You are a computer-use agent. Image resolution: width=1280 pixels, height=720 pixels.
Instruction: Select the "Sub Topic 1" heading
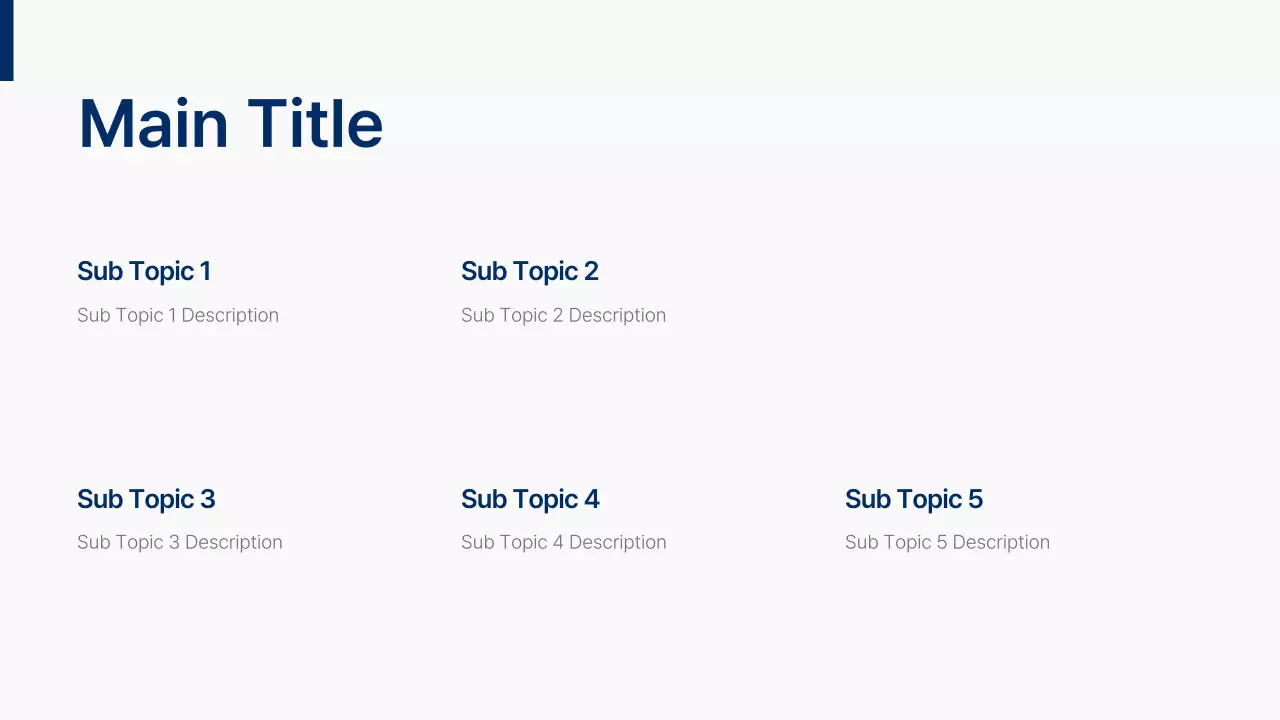click(x=144, y=271)
